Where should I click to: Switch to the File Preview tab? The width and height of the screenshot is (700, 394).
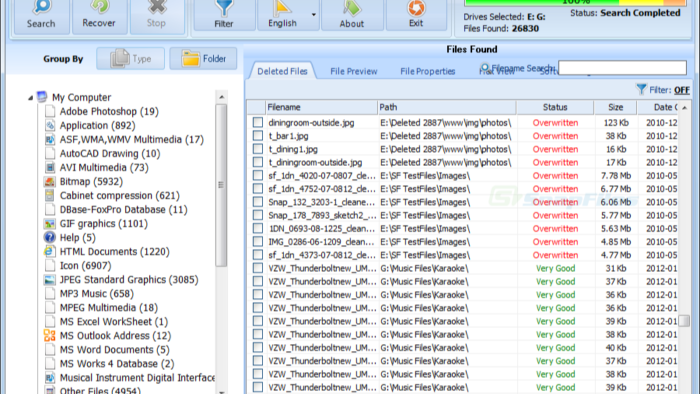tap(354, 71)
